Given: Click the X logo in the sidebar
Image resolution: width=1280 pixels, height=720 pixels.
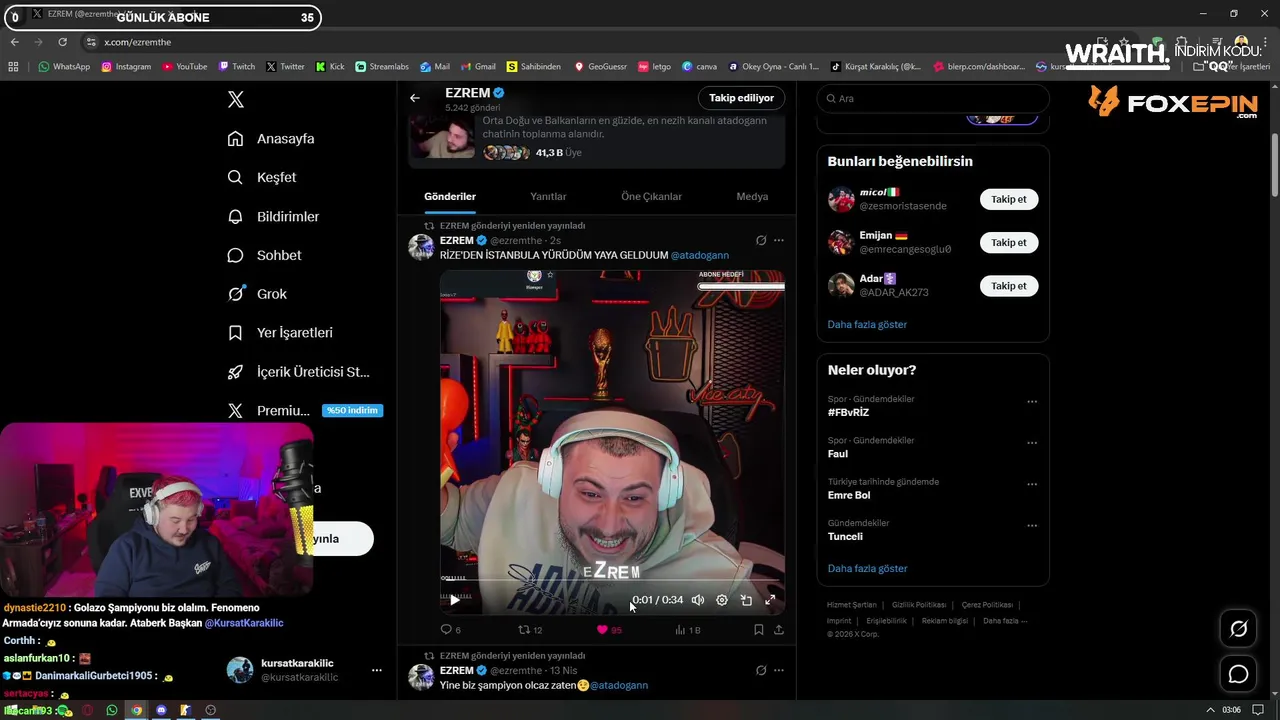Looking at the screenshot, I should (236, 99).
